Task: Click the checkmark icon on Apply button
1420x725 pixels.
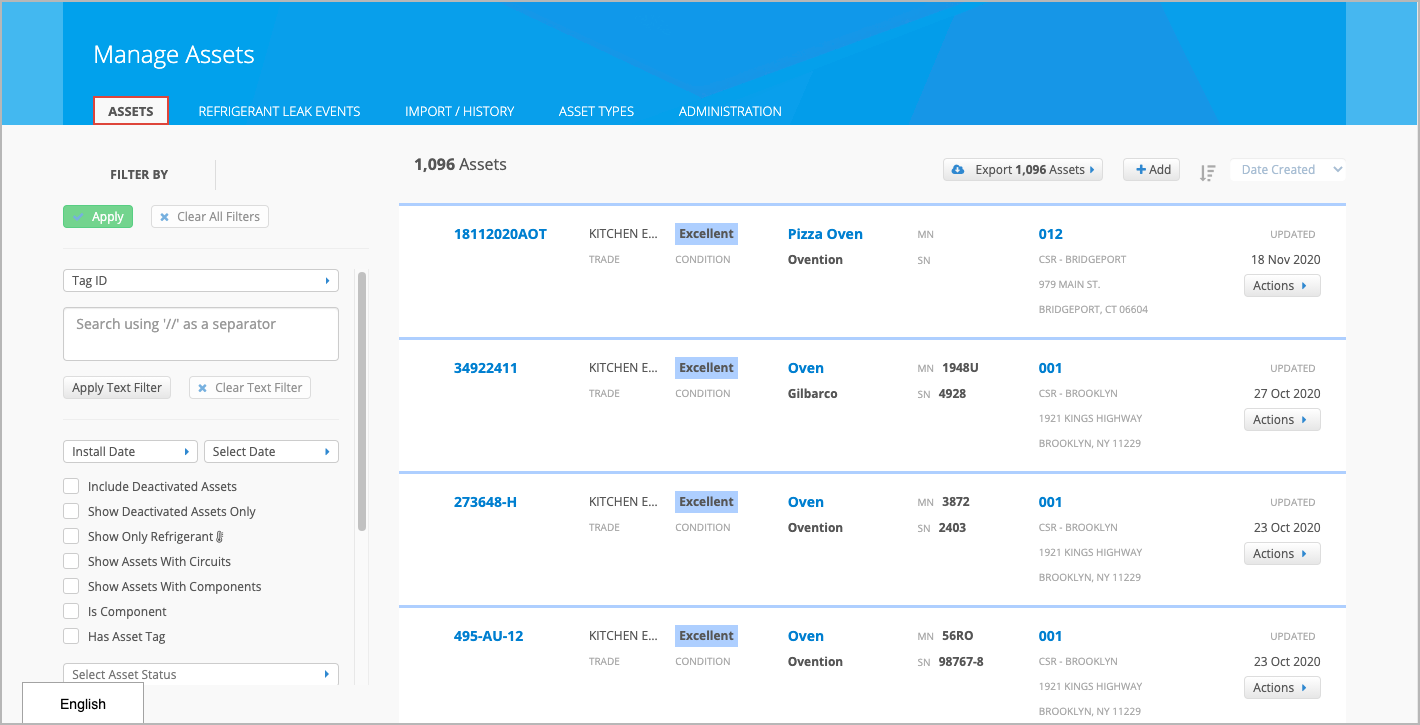Action: pos(78,217)
